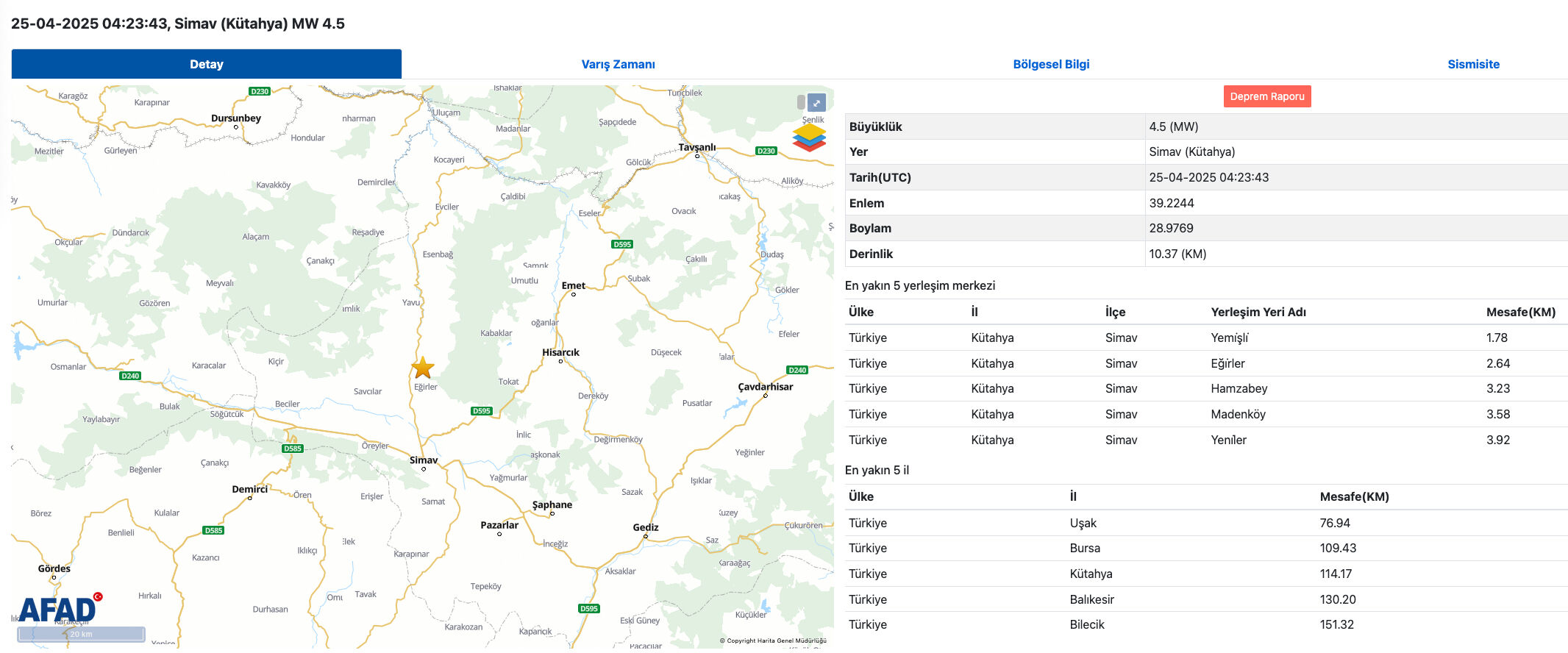The height and width of the screenshot is (653, 1568).
Task: Click the AFAD logo on map
Action: [59, 609]
